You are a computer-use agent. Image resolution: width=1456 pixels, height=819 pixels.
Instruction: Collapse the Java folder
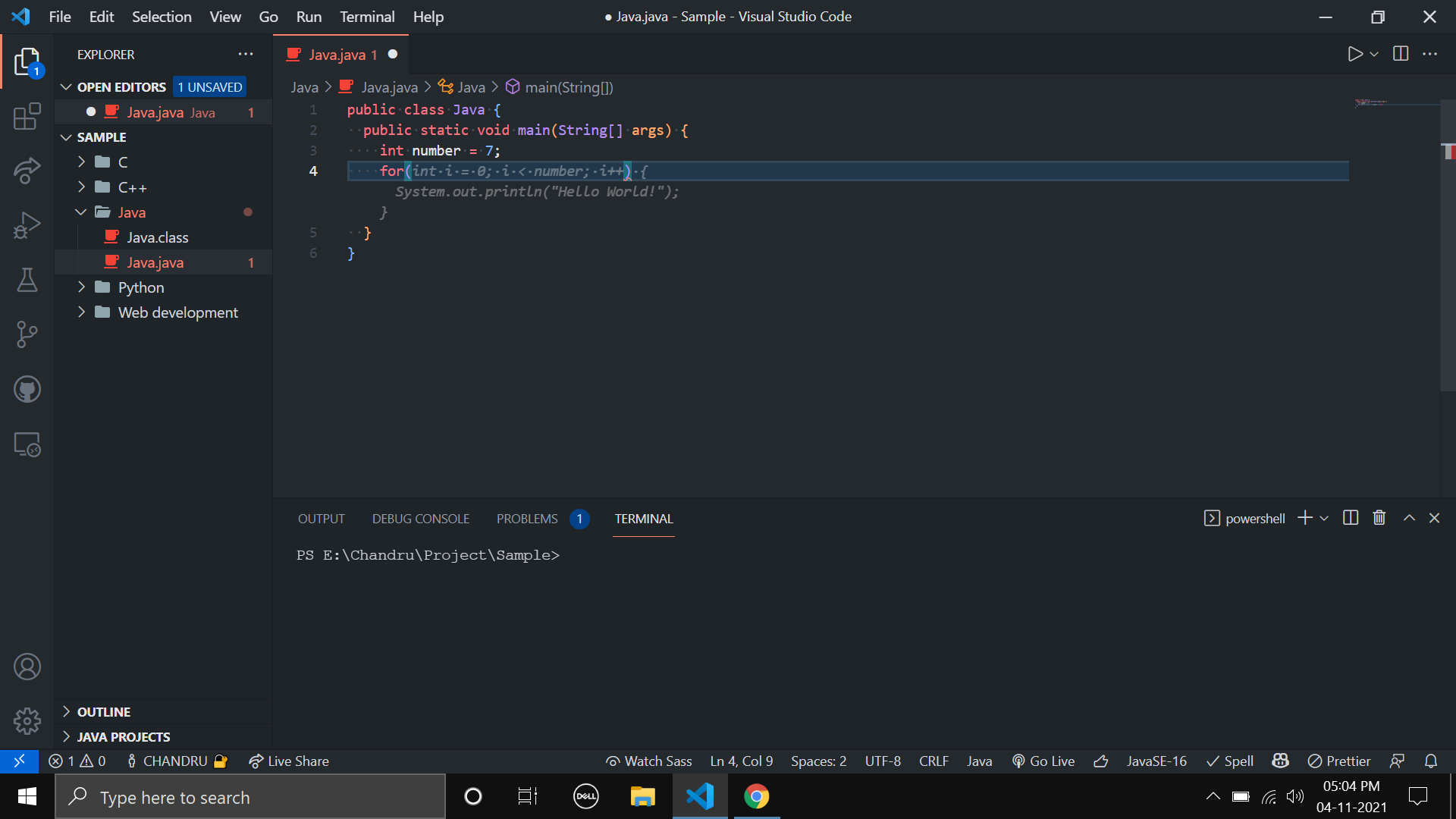click(163, 212)
